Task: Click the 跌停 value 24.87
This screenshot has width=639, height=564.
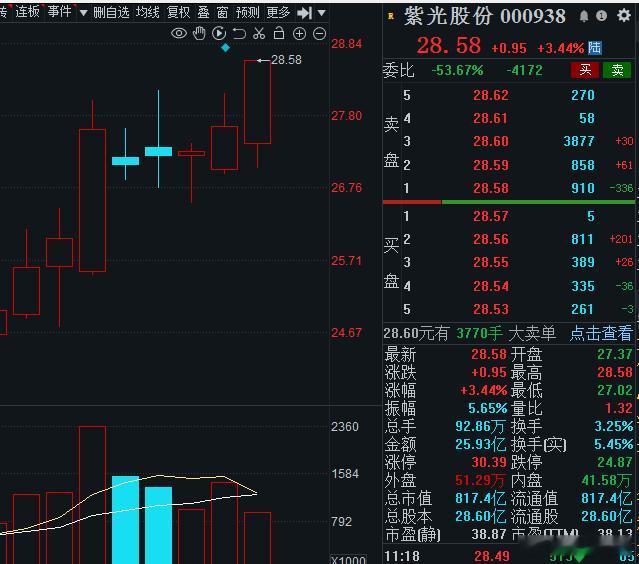Action: click(614, 462)
